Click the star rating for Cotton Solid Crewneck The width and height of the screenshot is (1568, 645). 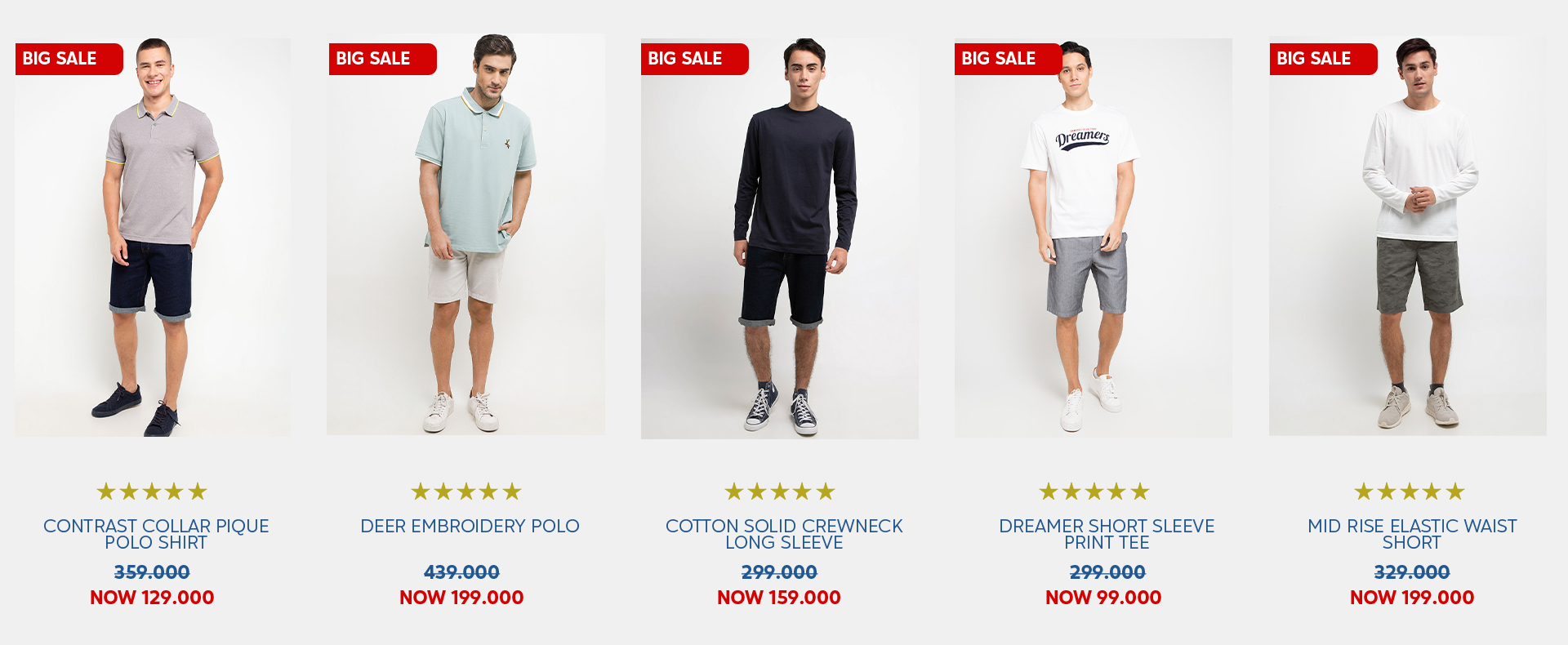(780, 492)
